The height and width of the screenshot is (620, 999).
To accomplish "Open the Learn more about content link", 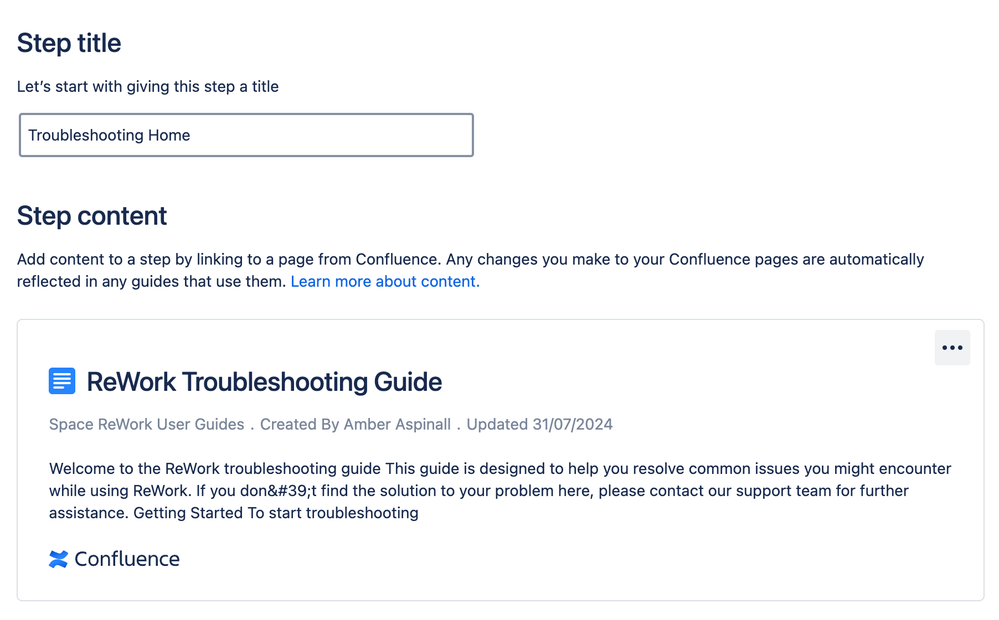I will (x=385, y=282).
